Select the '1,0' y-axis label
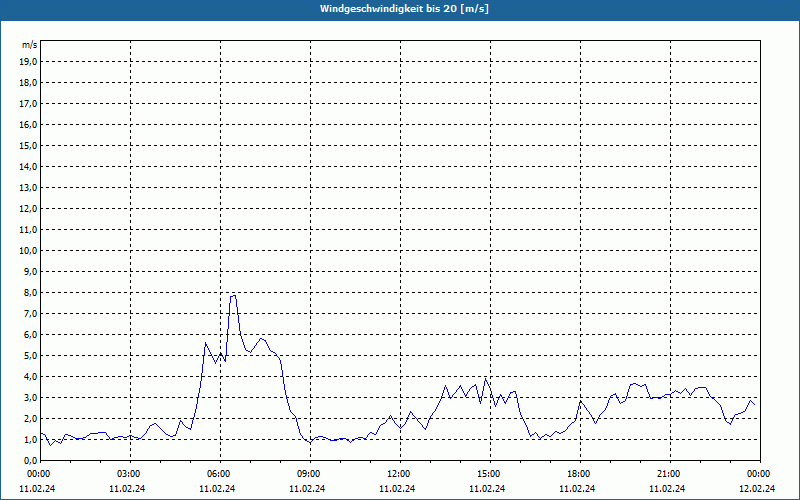The image size is (800, 500). tap(30, 439)
